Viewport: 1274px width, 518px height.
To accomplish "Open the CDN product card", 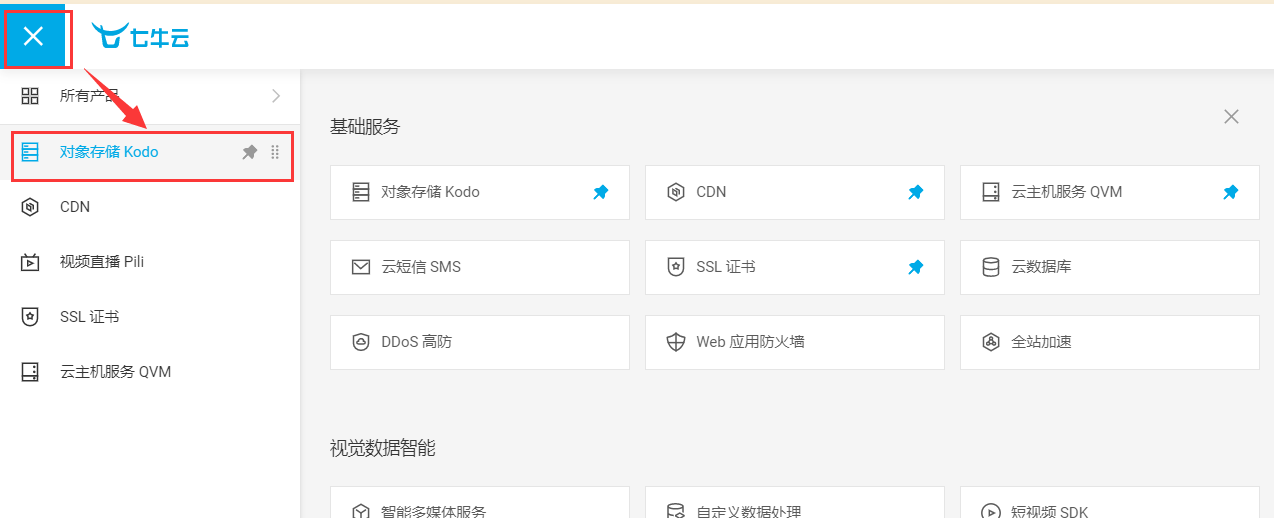I will tap(795, 192).
